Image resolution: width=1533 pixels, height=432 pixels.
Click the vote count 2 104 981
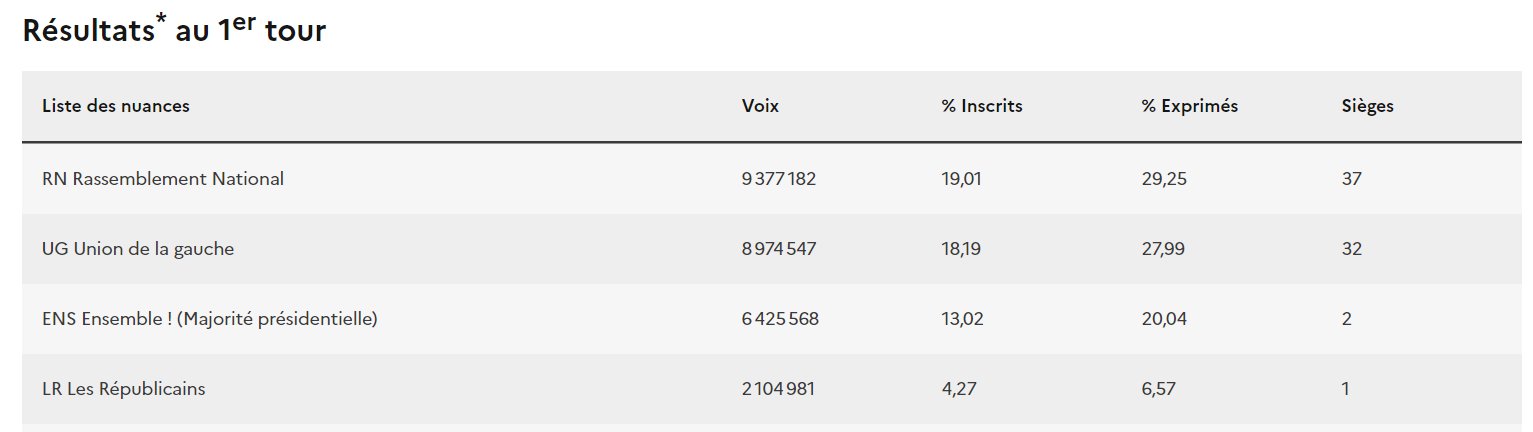(x=778, y=389)
